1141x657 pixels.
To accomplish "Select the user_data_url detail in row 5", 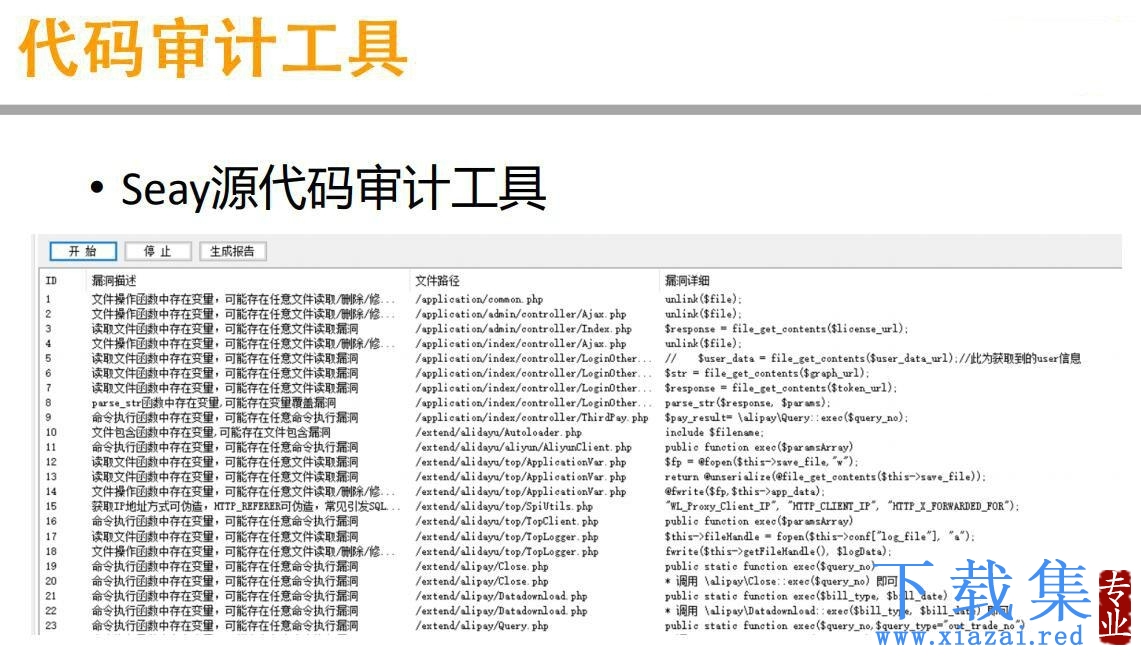I will [x=873, y=359].
